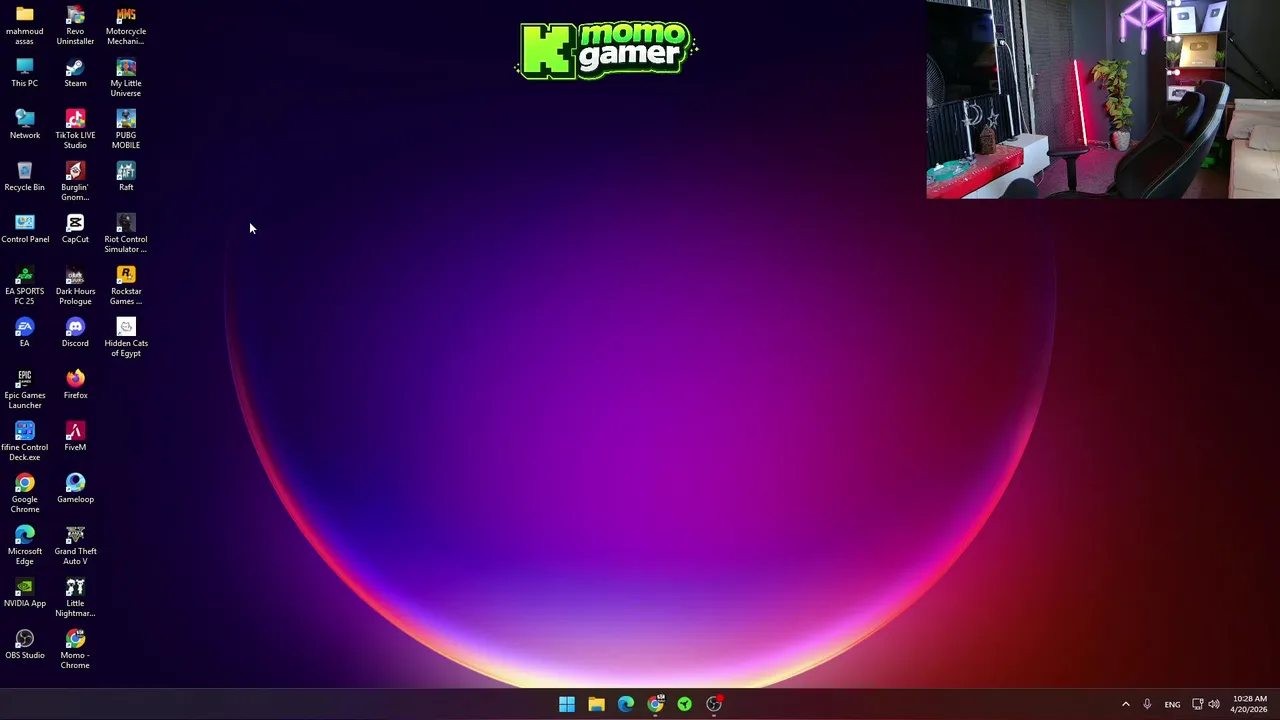The height and width of the screenshot is (720, 1280).
Task: Select This PC icon
Action: pyautogui.click(x=24, y=73)
